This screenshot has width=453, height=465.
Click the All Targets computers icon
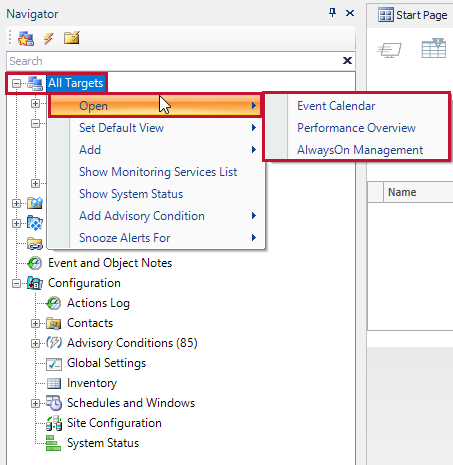pyautogui.click(x=35, y=83)
